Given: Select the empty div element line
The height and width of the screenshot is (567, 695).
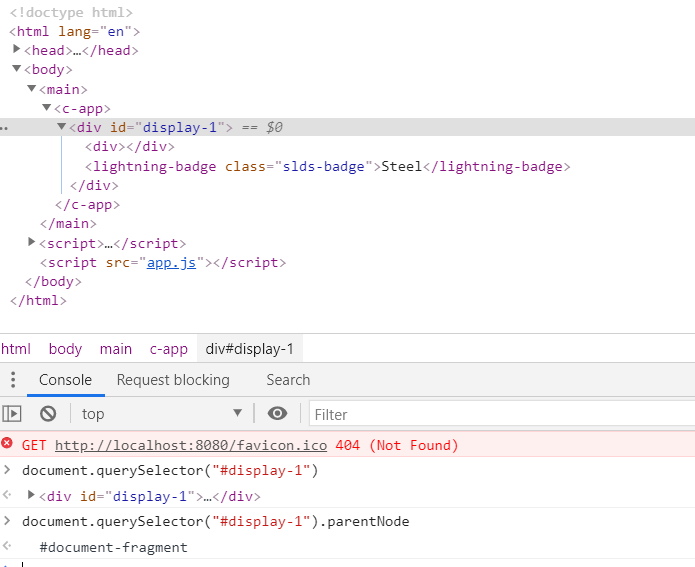Looking at the screenshot, I should click(130, 146).
